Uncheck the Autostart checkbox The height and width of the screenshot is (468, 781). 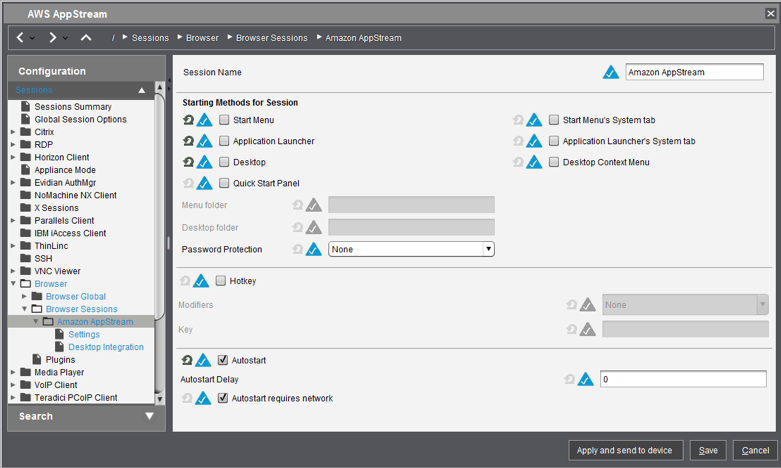click(x=223, y=360)
